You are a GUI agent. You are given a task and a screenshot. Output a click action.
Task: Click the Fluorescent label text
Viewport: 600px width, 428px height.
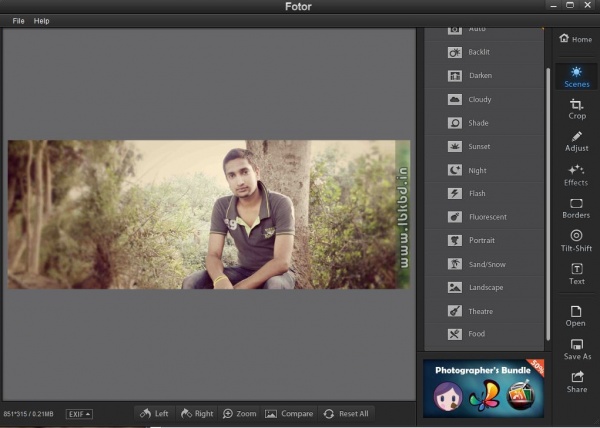coord(488,217)
